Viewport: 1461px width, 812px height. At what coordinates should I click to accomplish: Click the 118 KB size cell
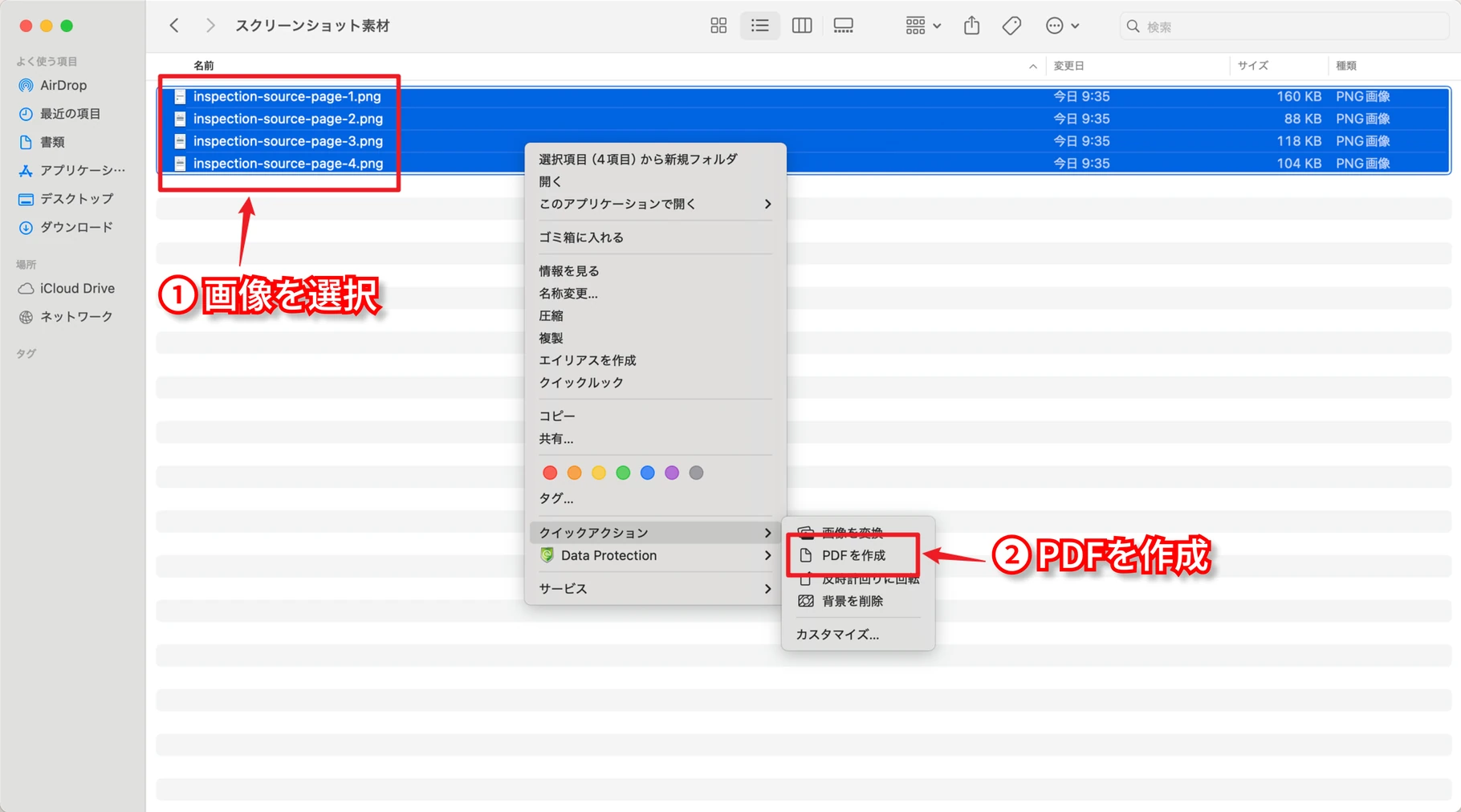[1299, 141]
